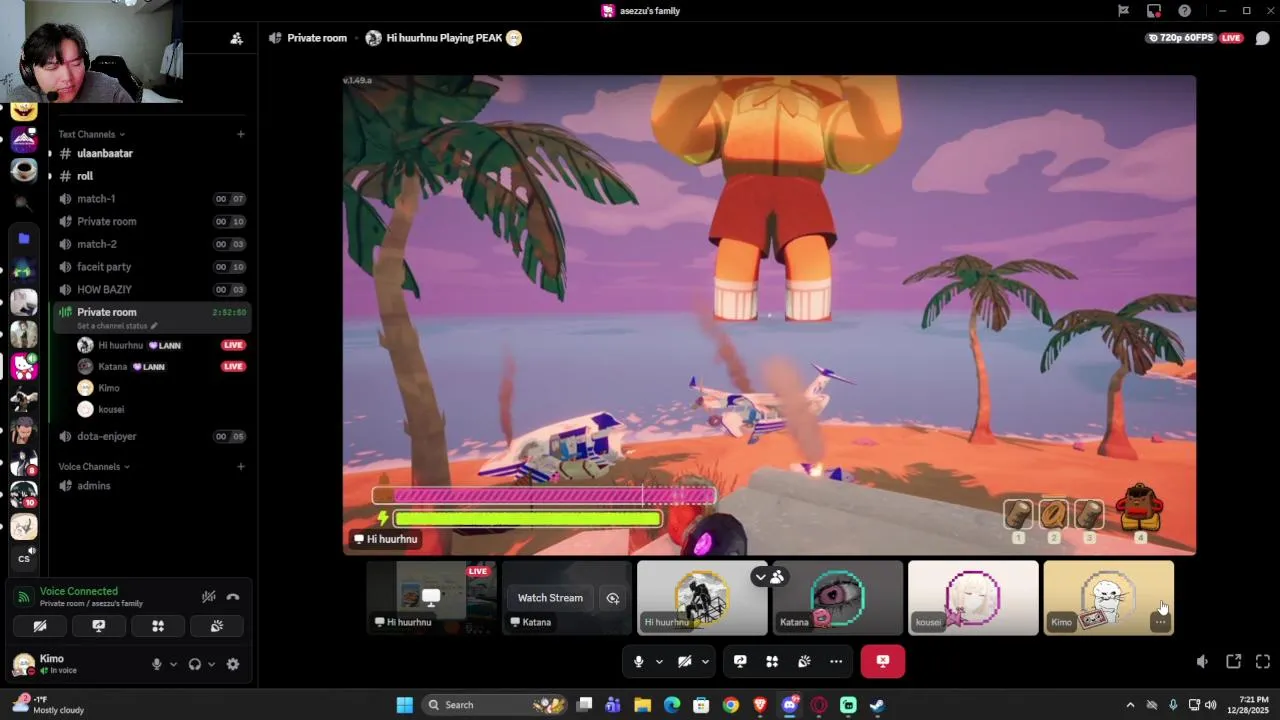Open microphone options arrow in call bar

[659, 661]
